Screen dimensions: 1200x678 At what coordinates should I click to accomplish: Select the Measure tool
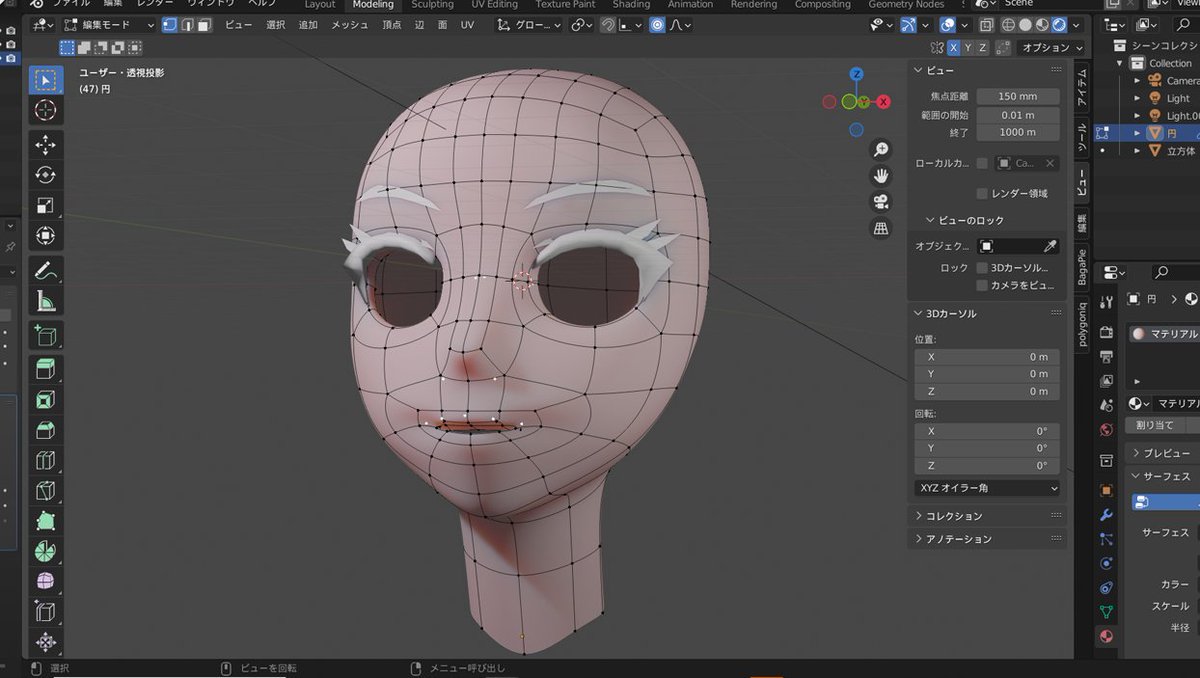click(46, 301)
